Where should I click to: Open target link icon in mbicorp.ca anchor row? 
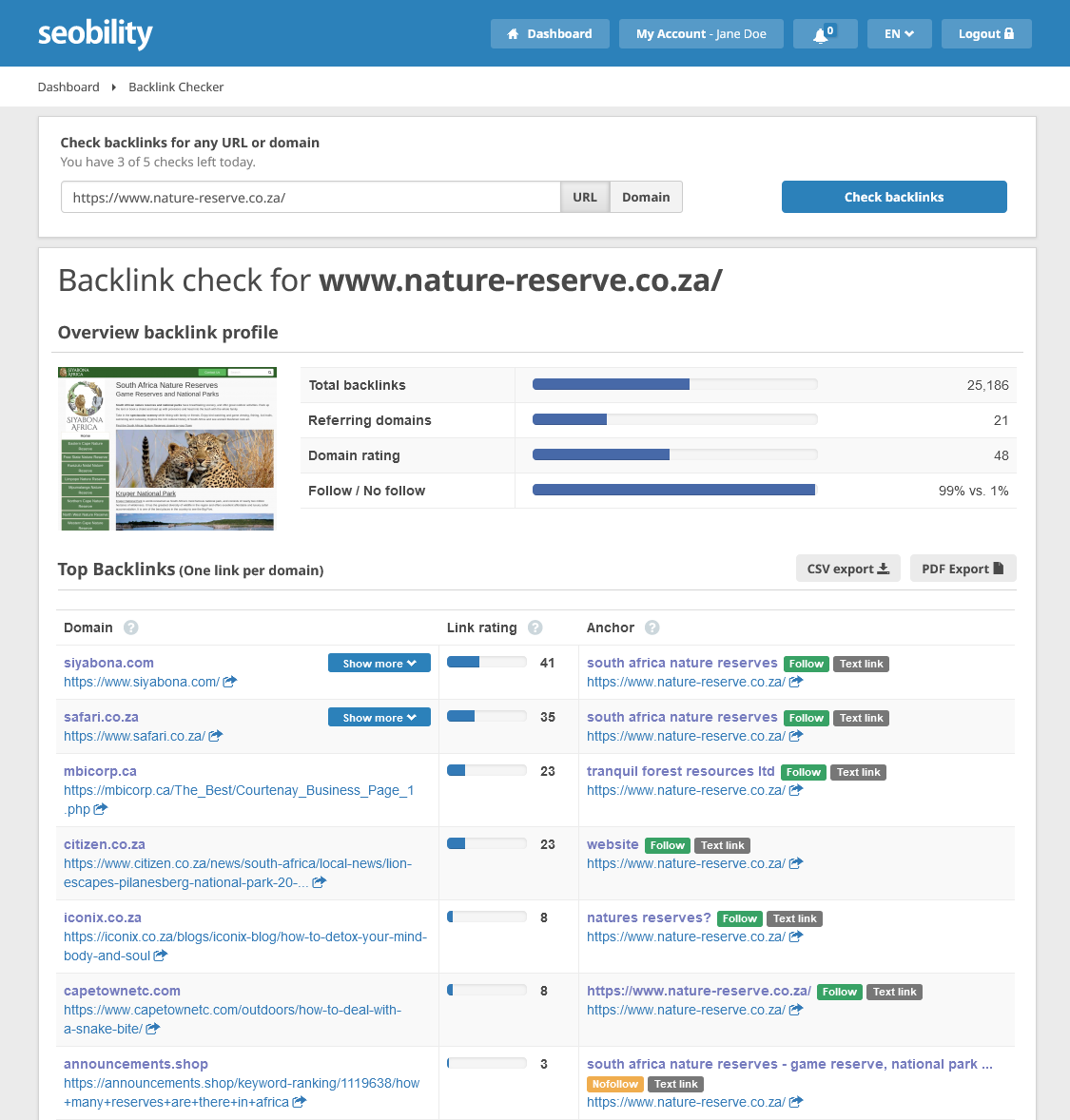(x=795, y=790)
